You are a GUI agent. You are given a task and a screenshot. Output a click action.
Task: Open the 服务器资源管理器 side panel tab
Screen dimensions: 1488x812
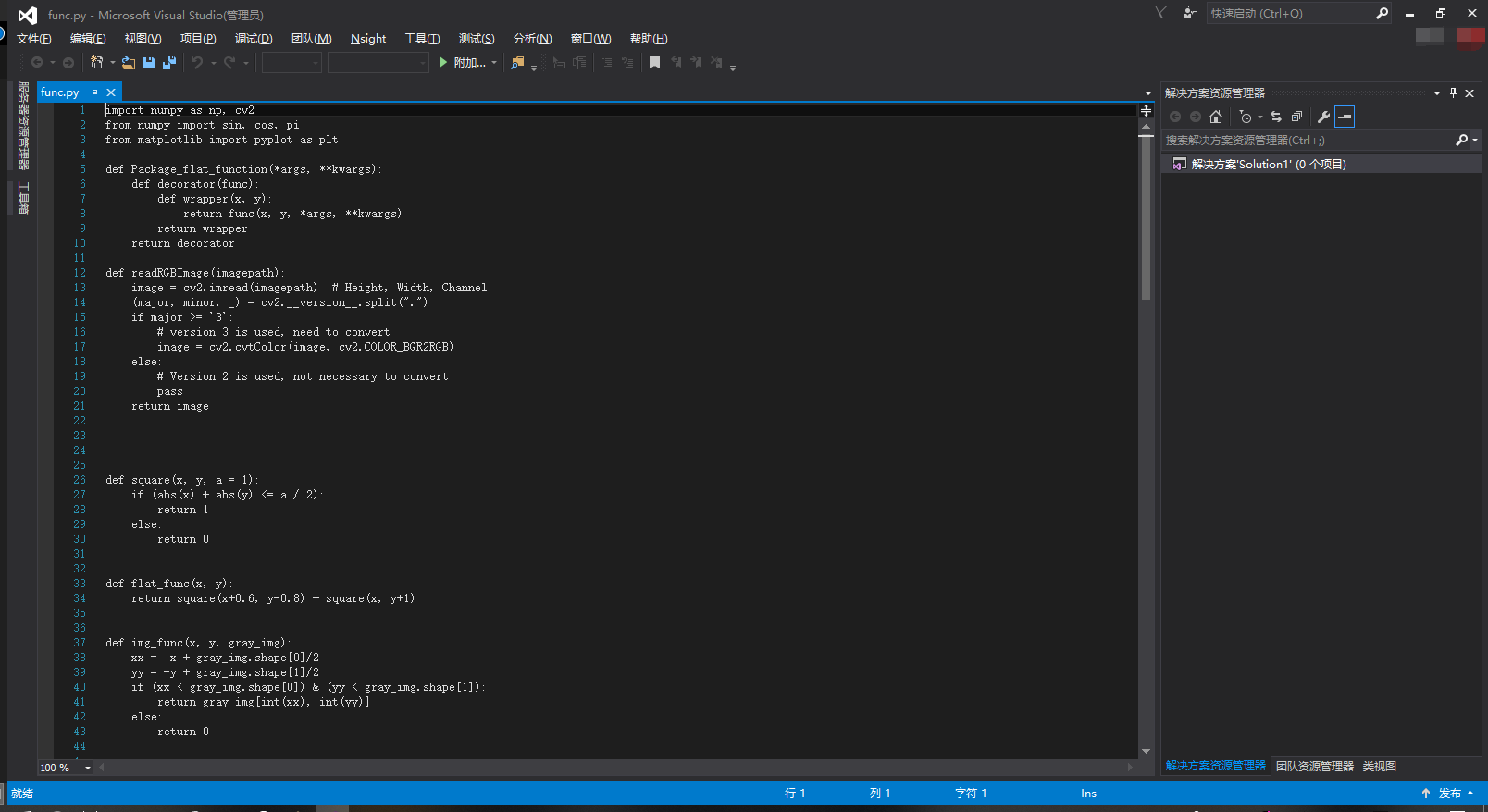[23, 126]
